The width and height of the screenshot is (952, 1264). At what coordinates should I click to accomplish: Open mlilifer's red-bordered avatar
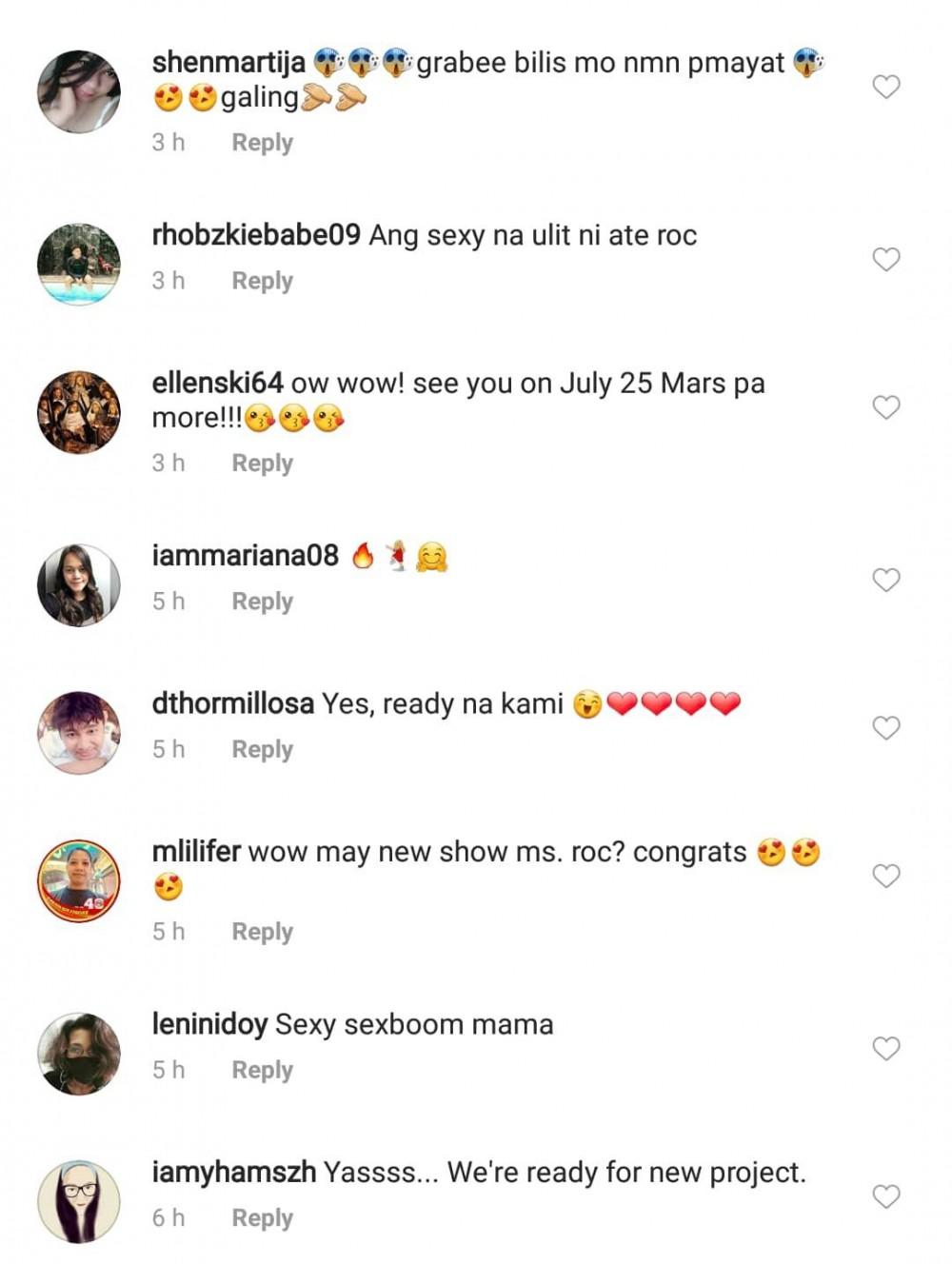pos(79,880)
